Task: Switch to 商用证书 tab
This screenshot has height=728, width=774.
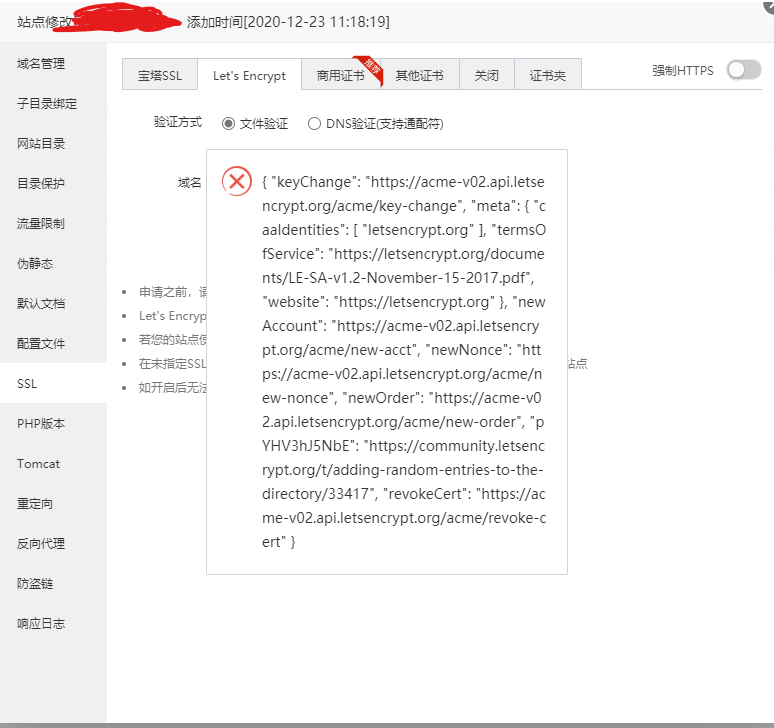Action: pyautogui.click(x=341, y=75)
